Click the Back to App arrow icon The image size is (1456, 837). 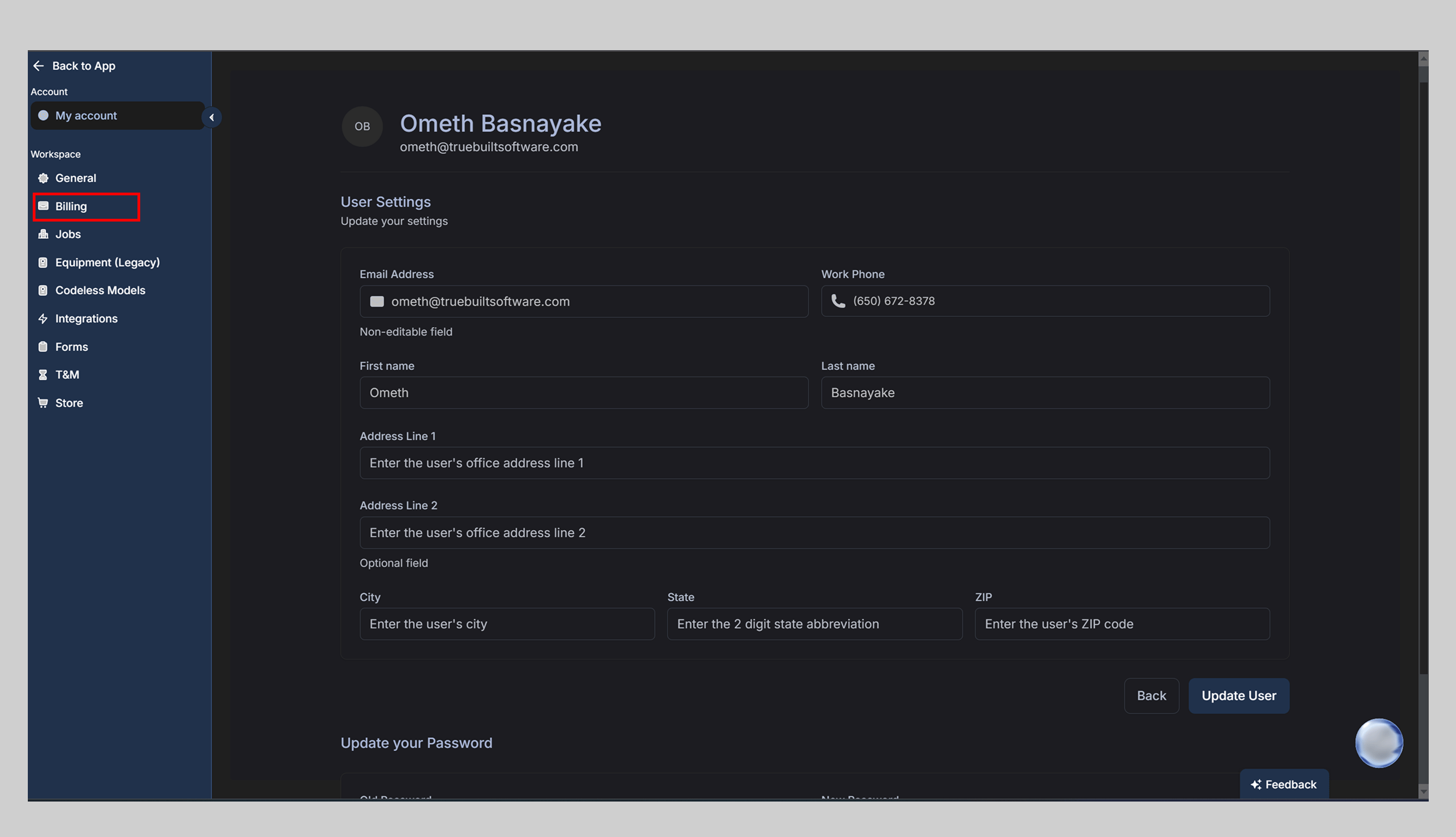39,66
